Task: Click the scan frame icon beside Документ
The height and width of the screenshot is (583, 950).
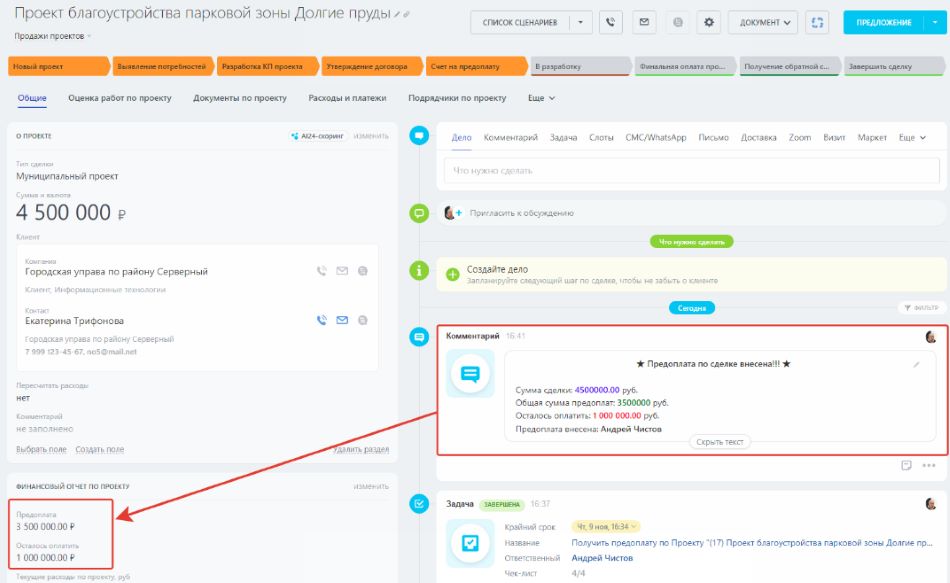Action: point(817,22)
